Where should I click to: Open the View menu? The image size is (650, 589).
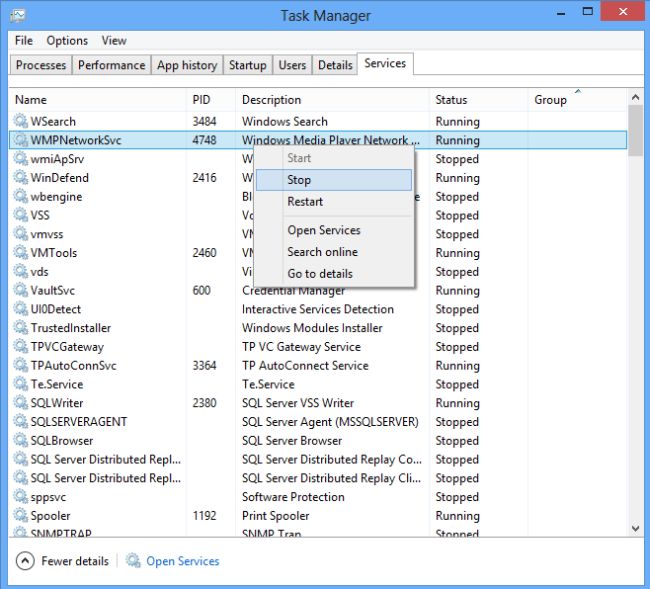[x=114, y=41]
